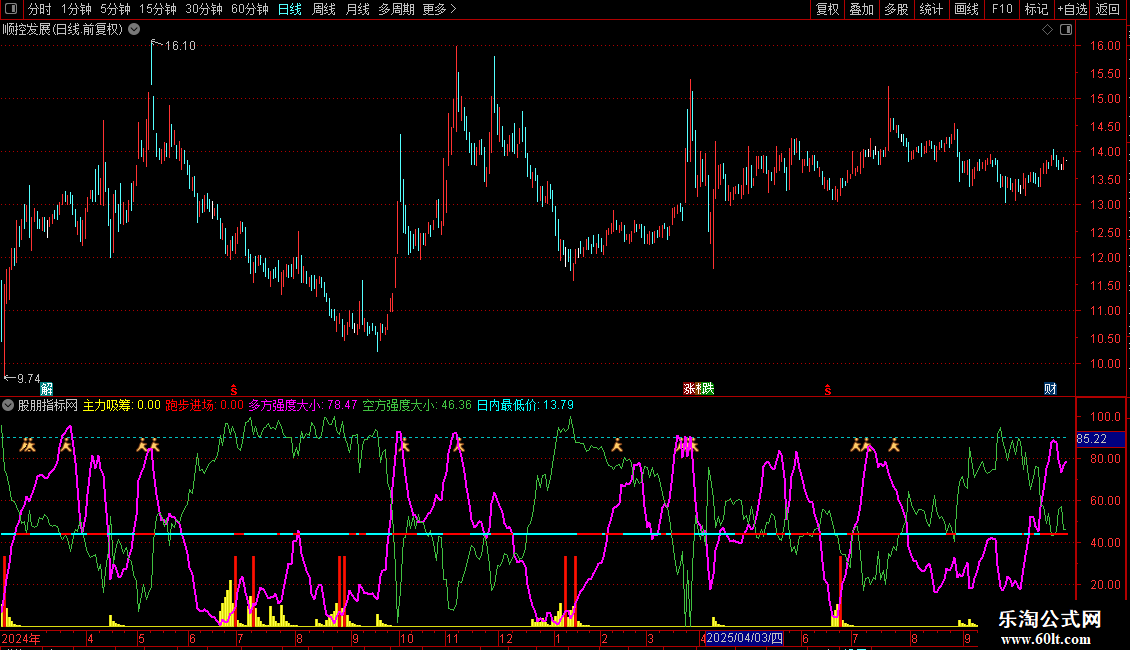Toggle 复权 price adjustment

[x=827, y=9]
